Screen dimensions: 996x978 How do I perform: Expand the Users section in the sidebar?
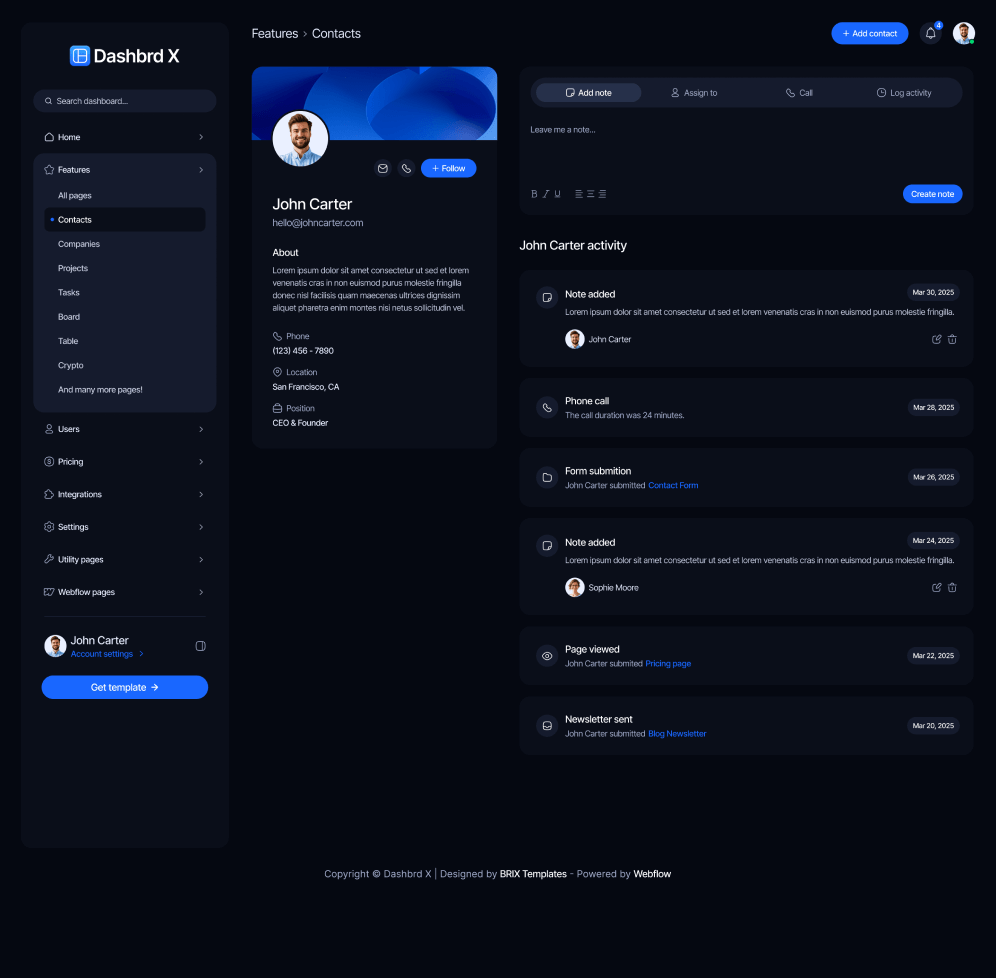[x=124, y=428]
